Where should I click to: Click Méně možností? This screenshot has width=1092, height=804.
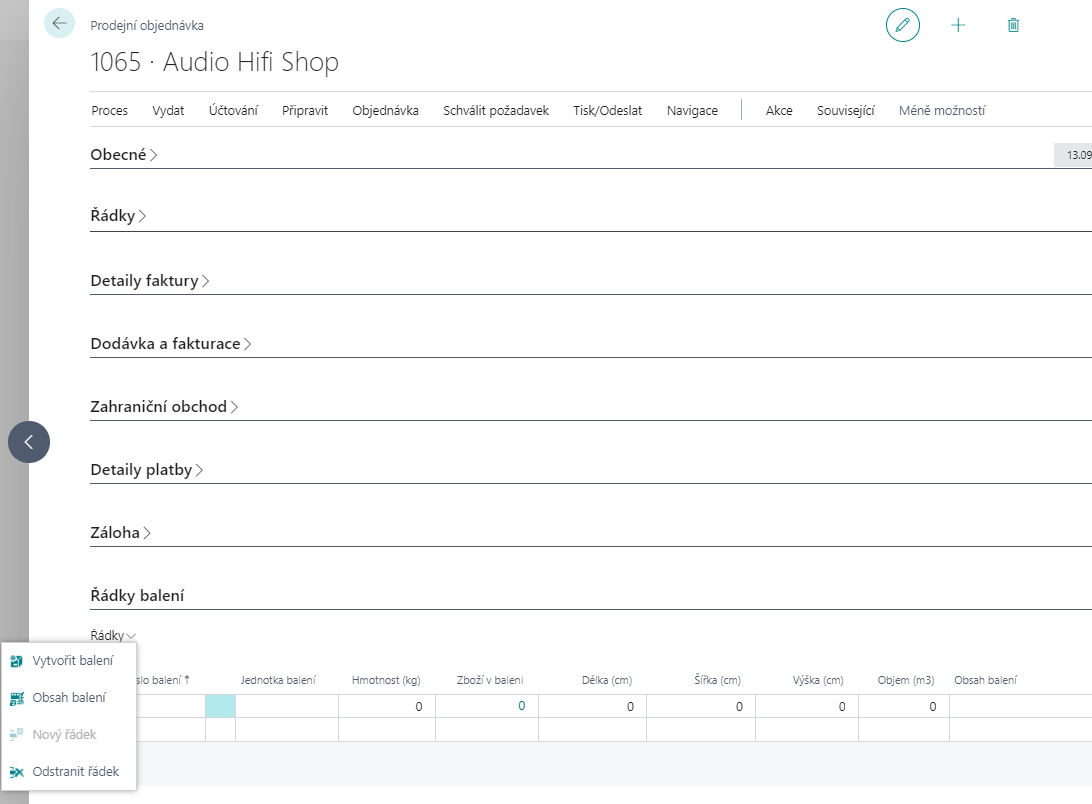[941, 111]
